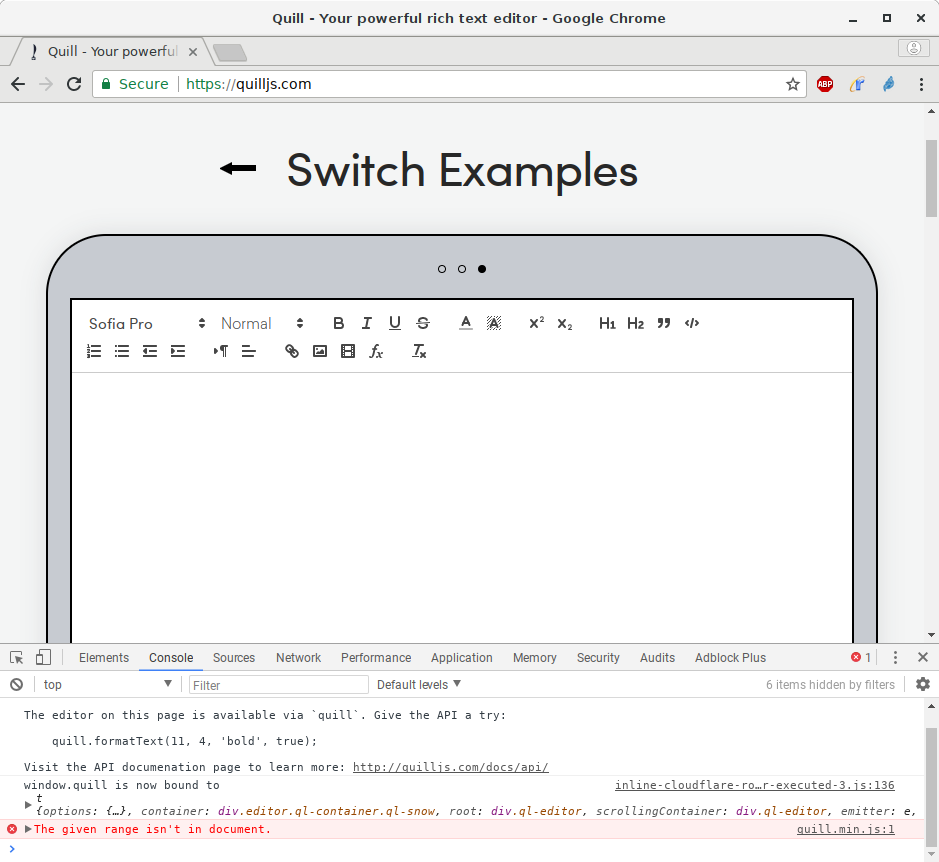Image resolution: width=939 pixels, height=862 pixels.
Task: Open console settings gear
Action: click(923, 684)
